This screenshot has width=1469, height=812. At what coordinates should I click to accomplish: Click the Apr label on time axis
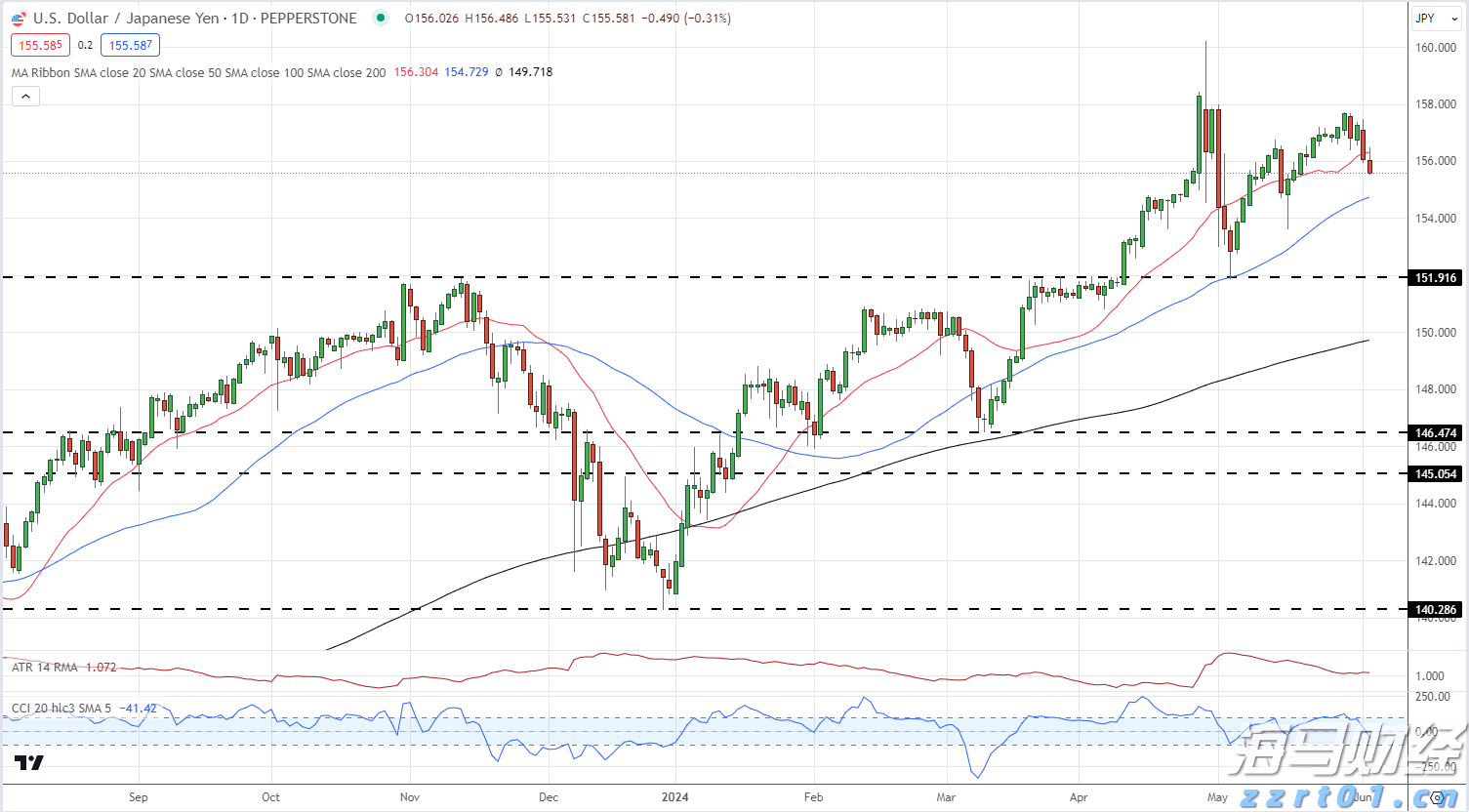click(1079, 797)
